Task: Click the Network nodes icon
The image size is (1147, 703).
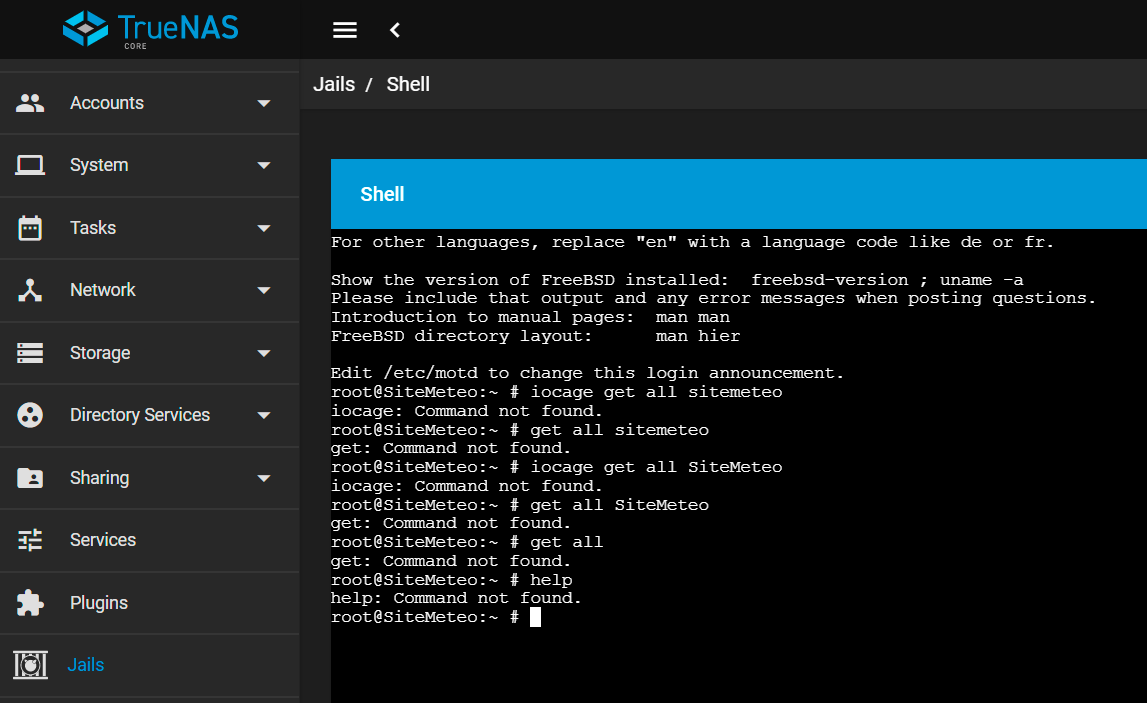Action: click(30, 290)
